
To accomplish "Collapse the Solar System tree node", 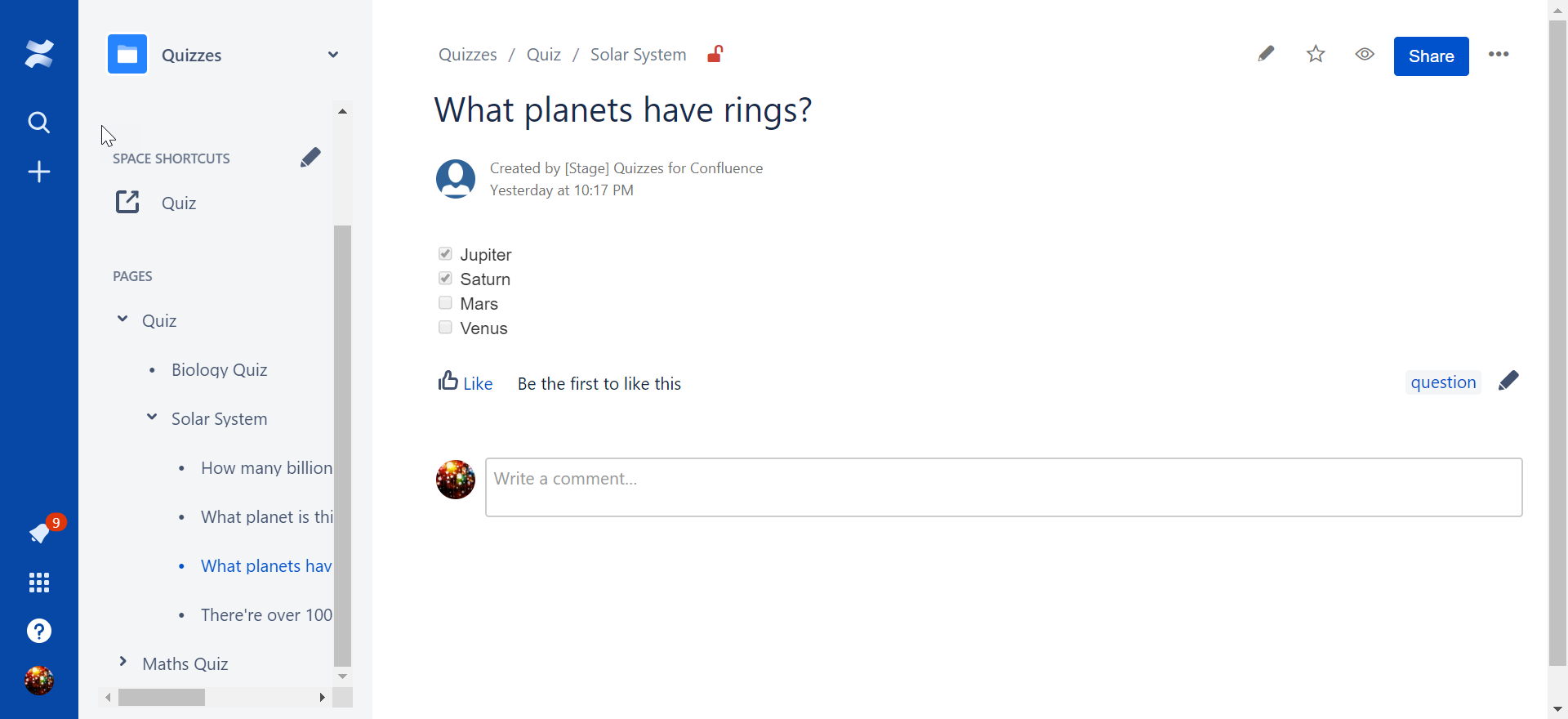I will (152, 418).
